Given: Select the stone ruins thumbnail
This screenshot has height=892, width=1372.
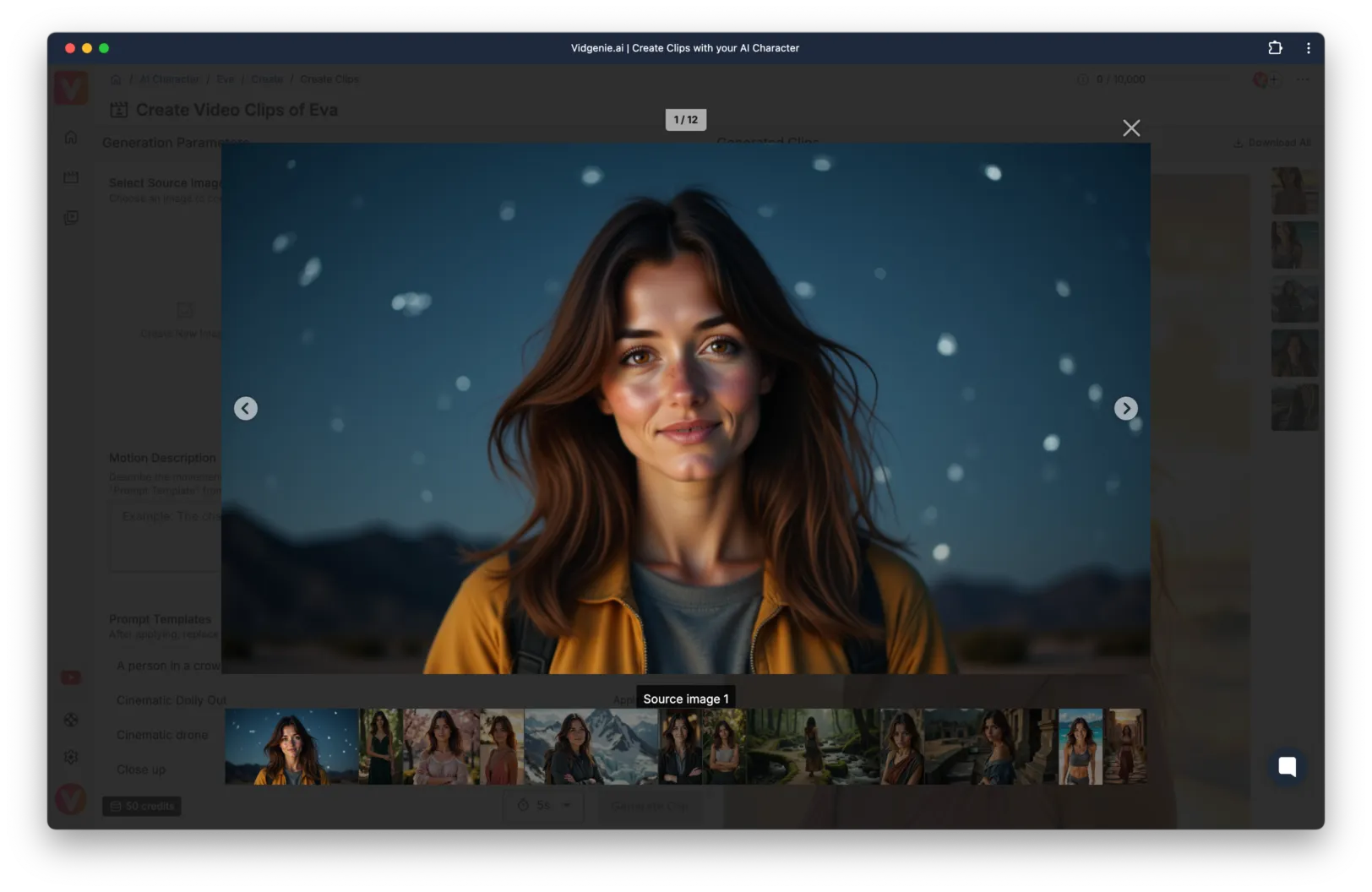Looking at the screenshot, I should coord(990,747).
